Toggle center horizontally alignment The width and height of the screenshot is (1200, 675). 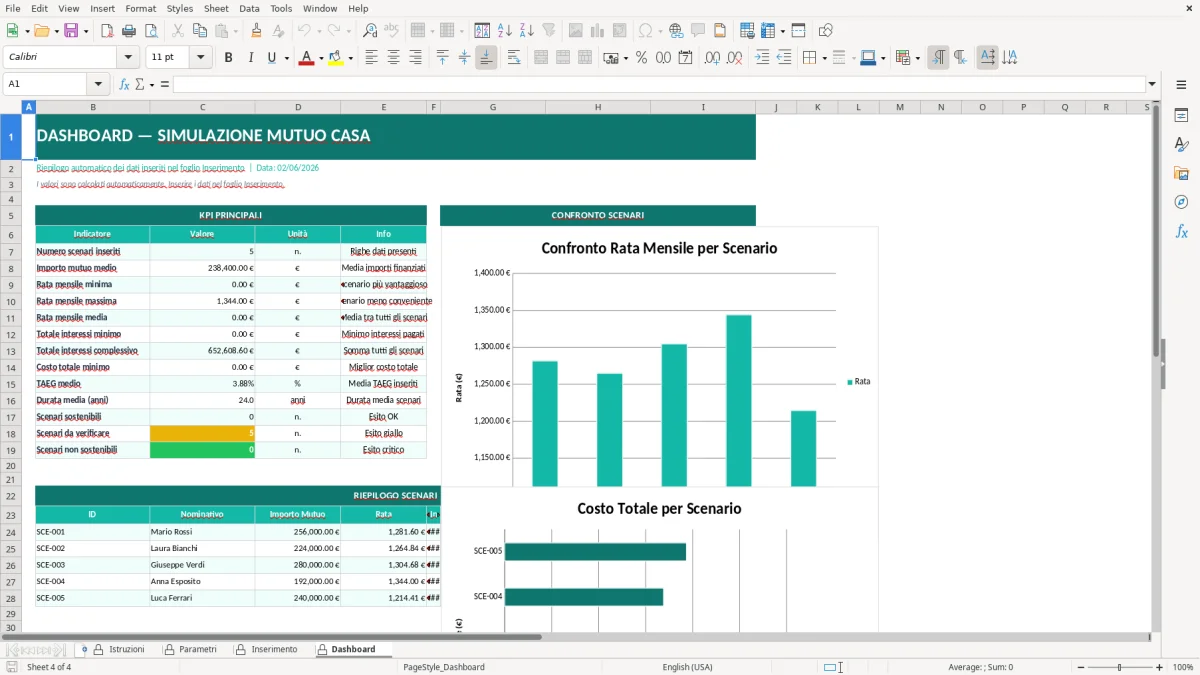(393, 58)
